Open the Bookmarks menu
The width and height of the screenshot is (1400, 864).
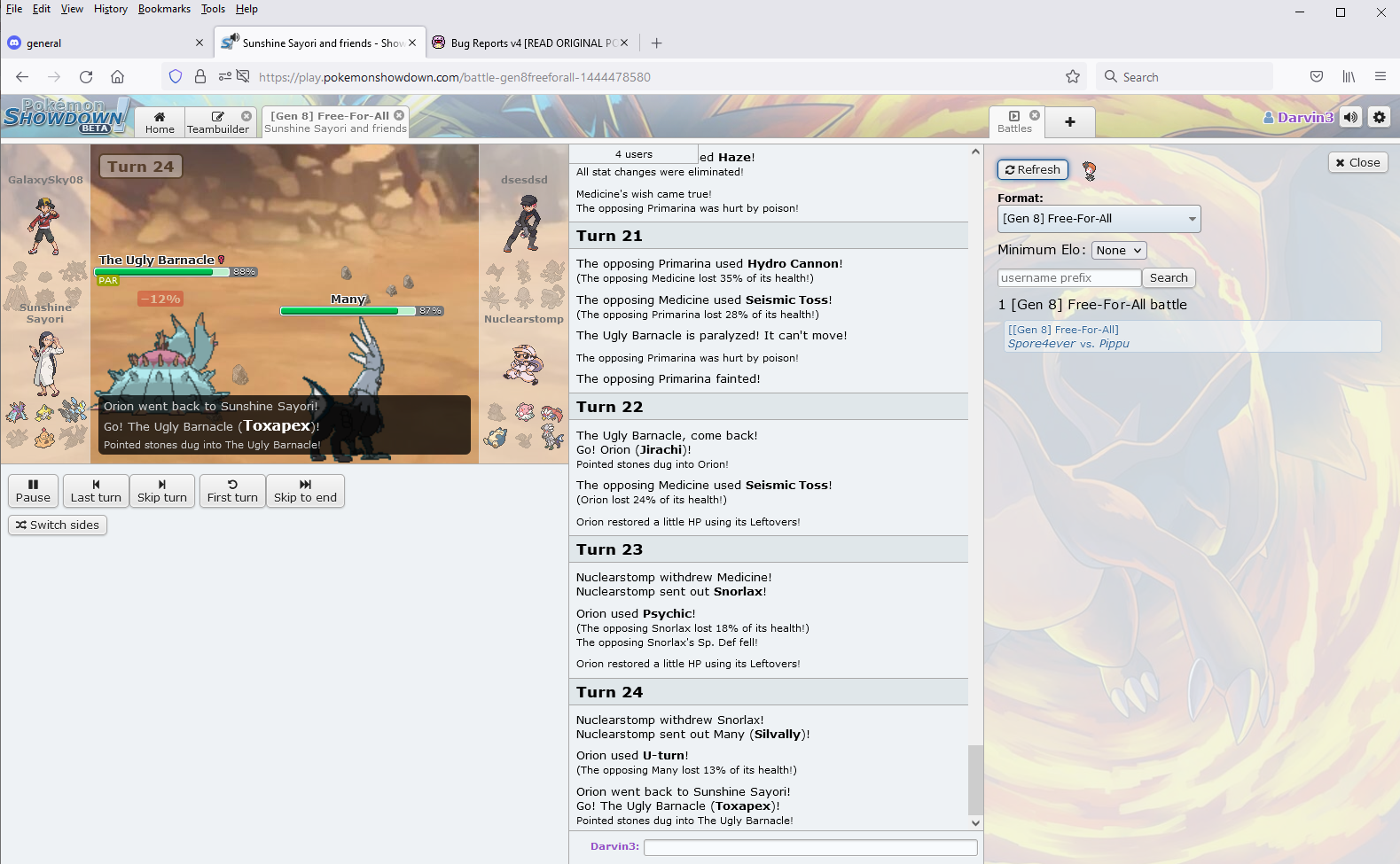click(x=164, y=9)
